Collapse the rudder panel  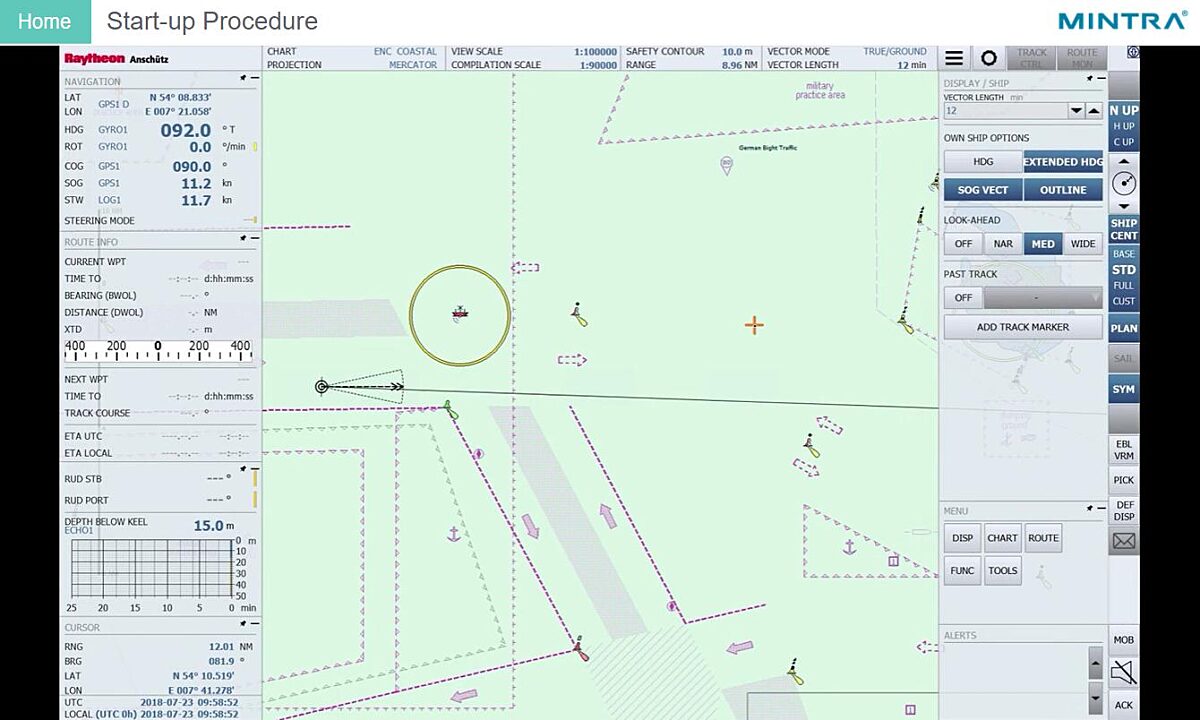(x=255, y=468)
